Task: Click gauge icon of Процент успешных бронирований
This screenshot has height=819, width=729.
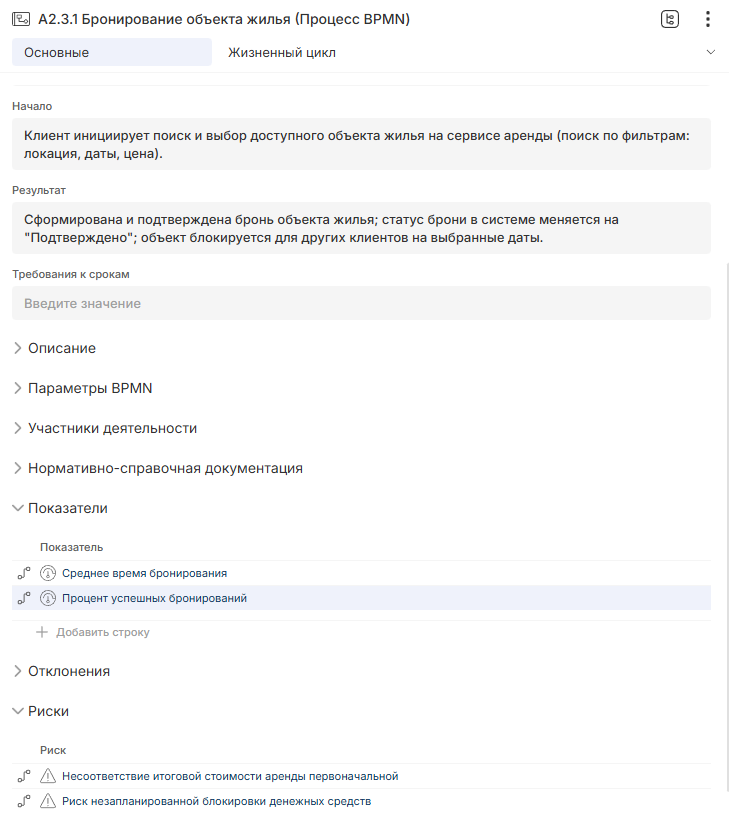Action: (48, 598)
